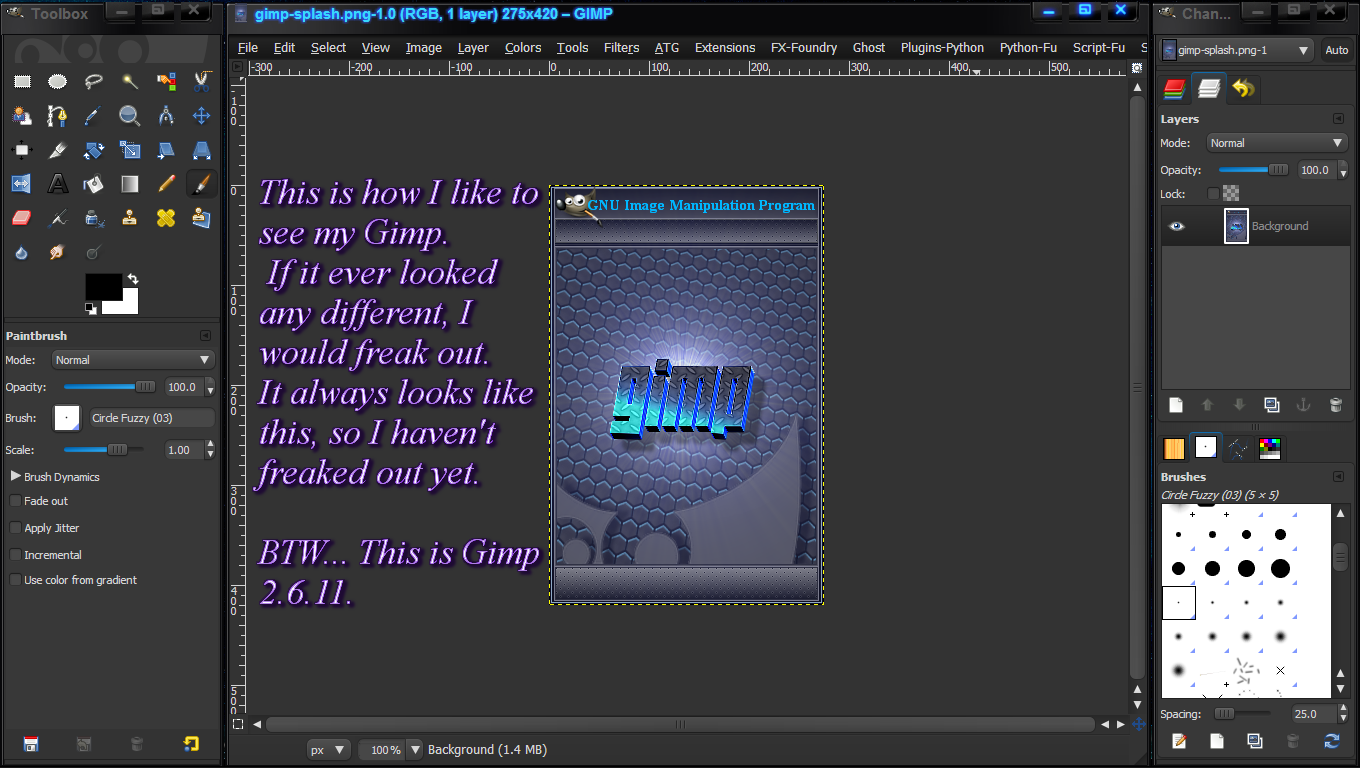Select the Color Picker eyedropper
The image size is (1360, 768).
94,116
